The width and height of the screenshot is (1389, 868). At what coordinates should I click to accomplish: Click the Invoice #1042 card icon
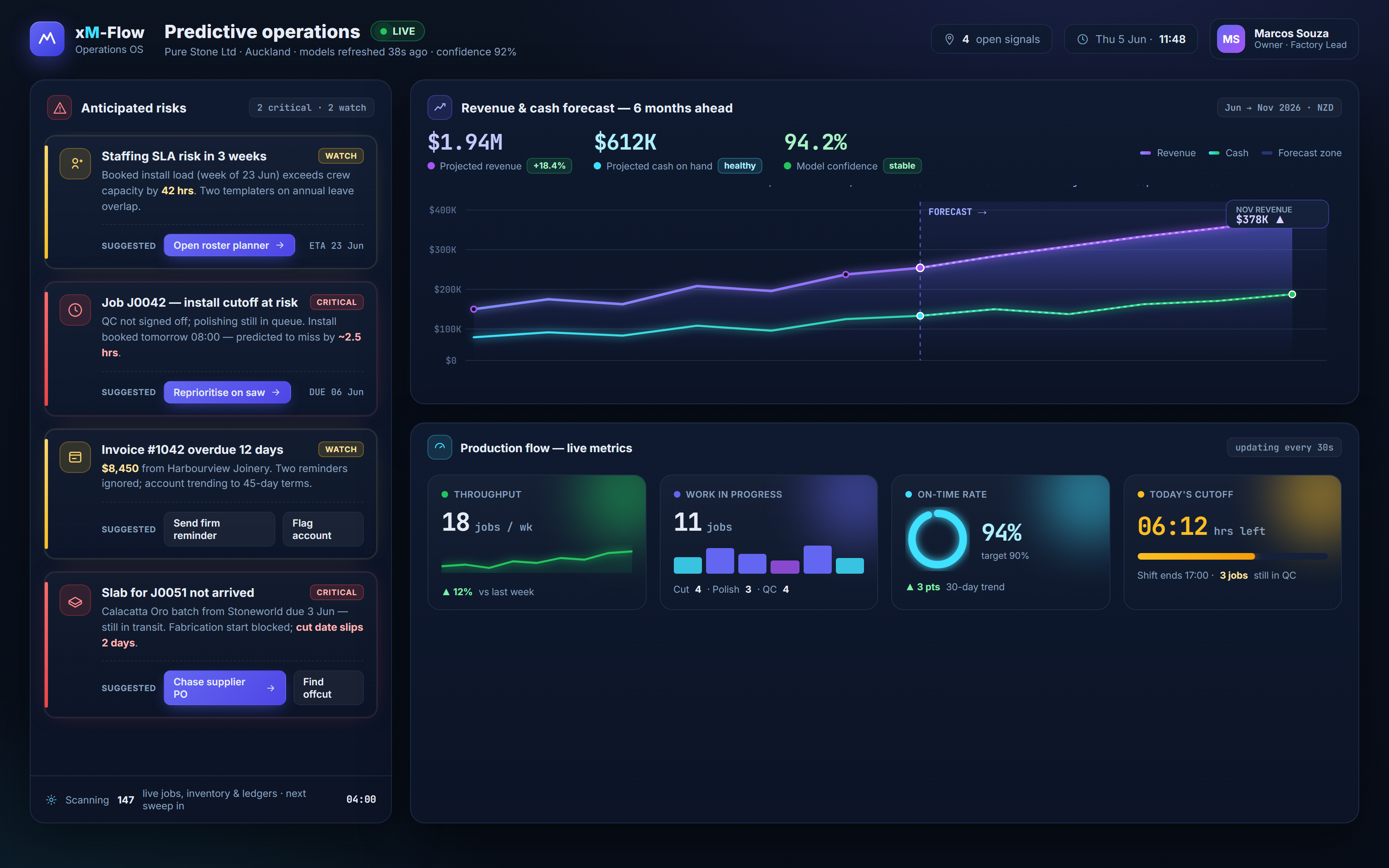tap(75, 457)
